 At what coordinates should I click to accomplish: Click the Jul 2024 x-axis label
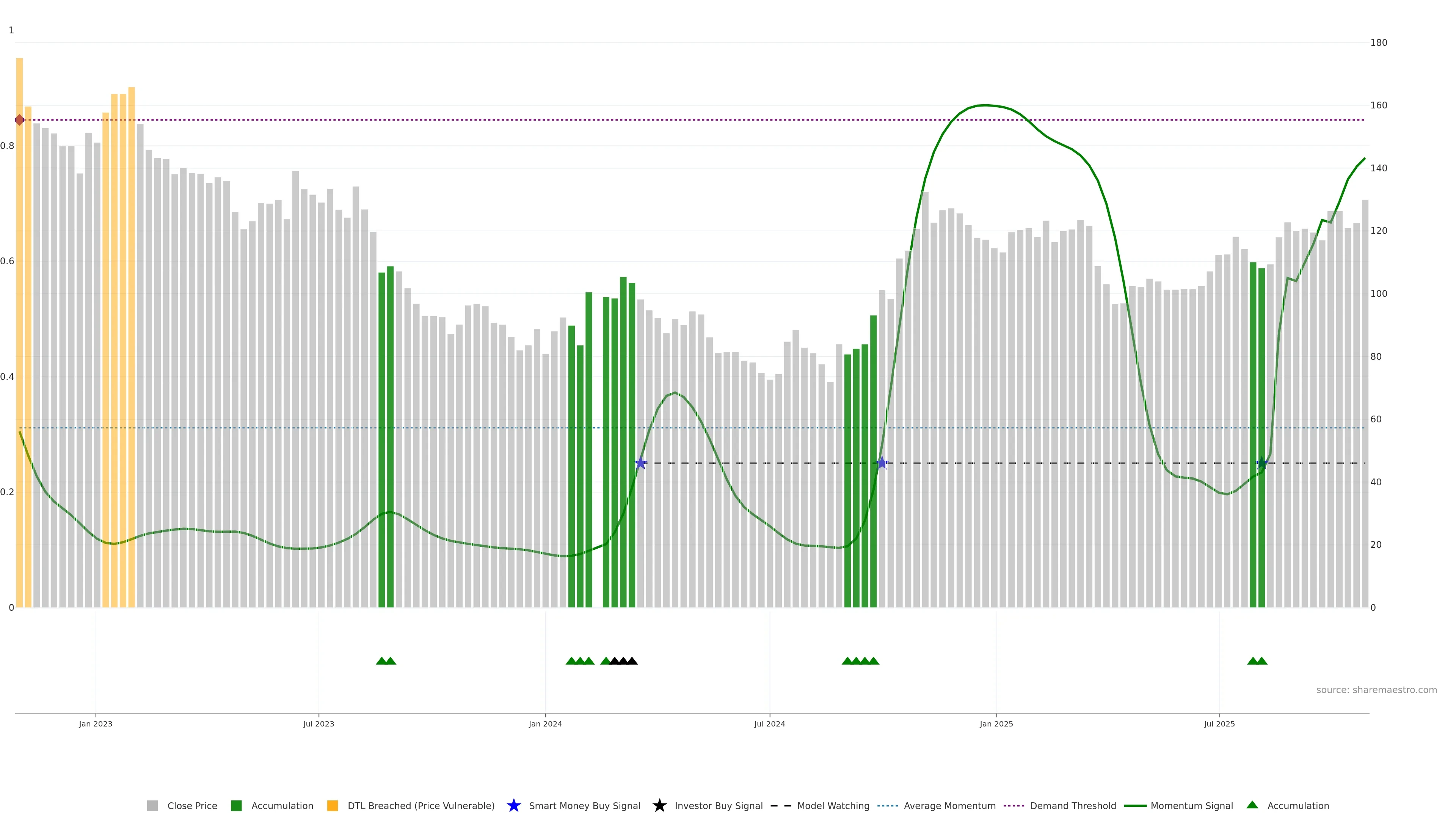(769, 723)
